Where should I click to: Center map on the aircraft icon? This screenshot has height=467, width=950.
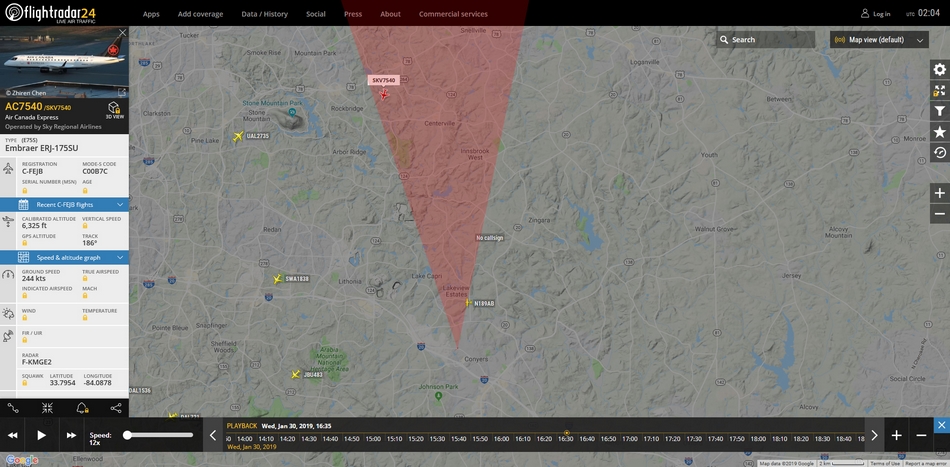(x=47, y=408)
